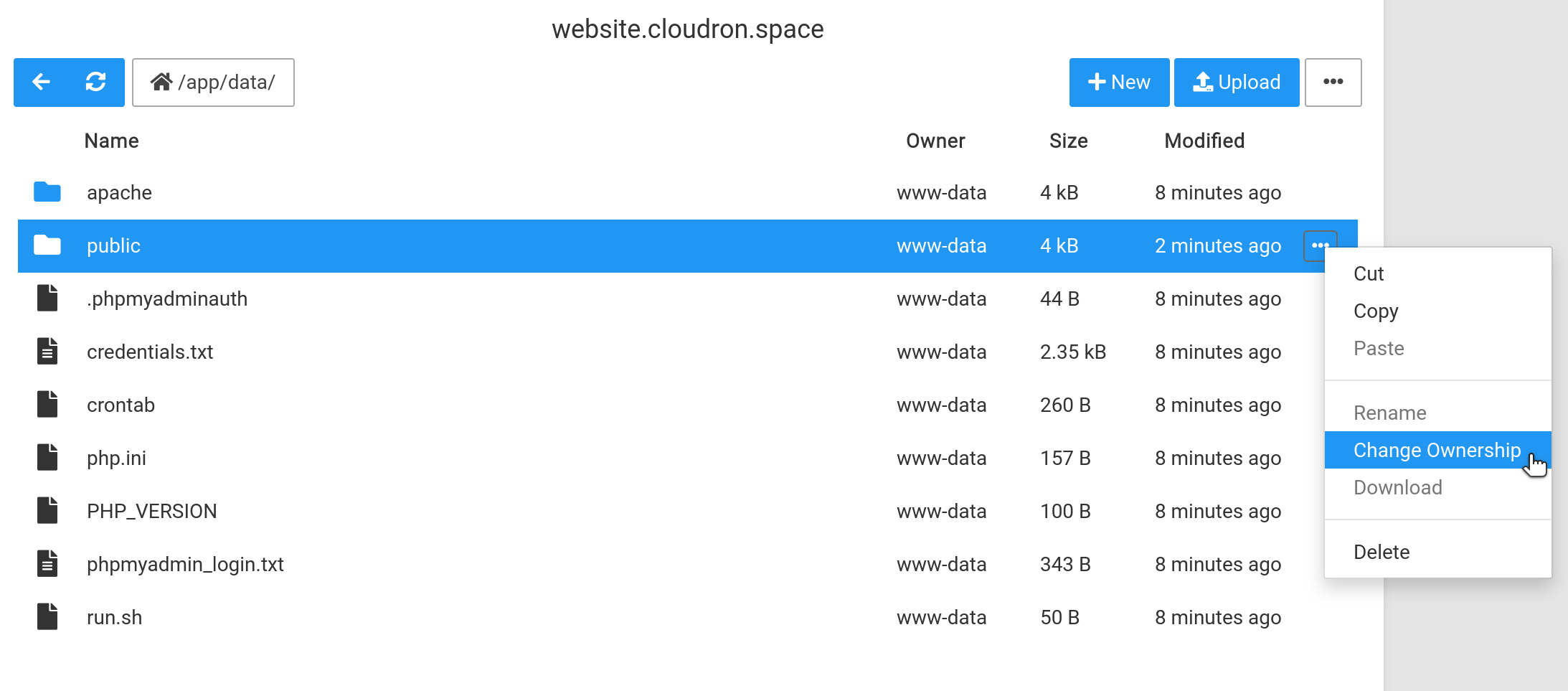The width and height of the screenshot is (1568, 691).
Task: Select Change Ownership from context menu
Action: tap(1437, 450)
